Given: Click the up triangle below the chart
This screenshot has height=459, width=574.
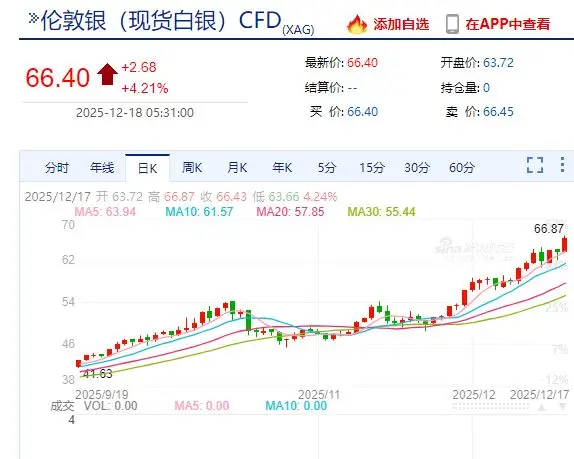Looking at the screenshot, I should [x=542, y=407].
